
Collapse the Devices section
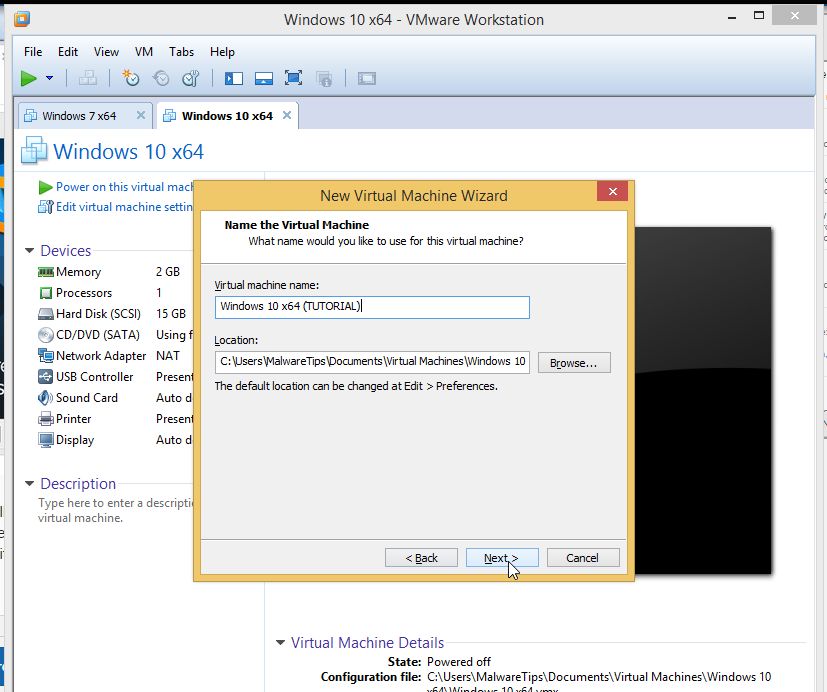pyautogui.click(x=30, y=251)
